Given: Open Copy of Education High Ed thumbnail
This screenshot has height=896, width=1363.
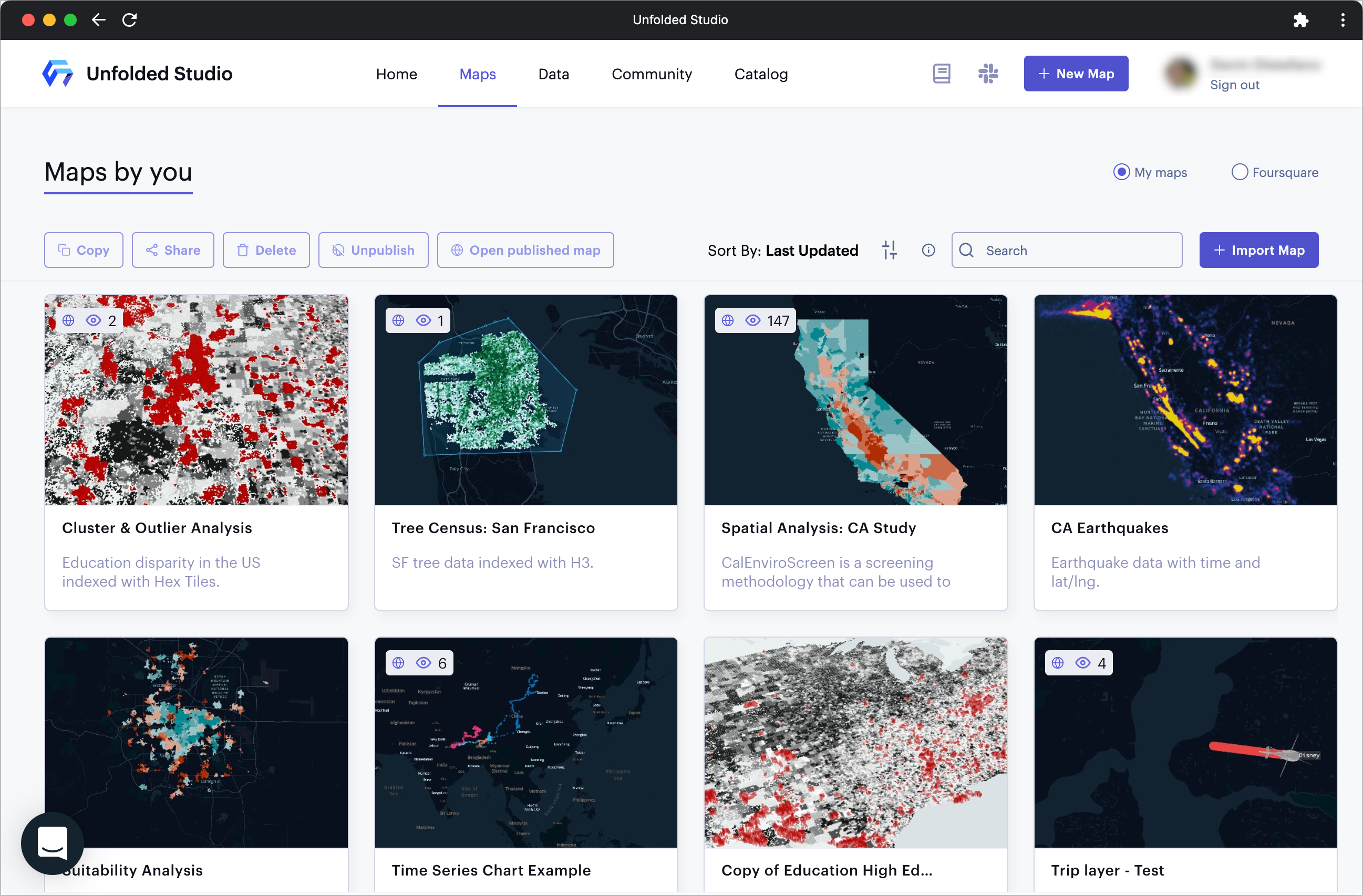Looking at the screenshot, I should [855, 743].
